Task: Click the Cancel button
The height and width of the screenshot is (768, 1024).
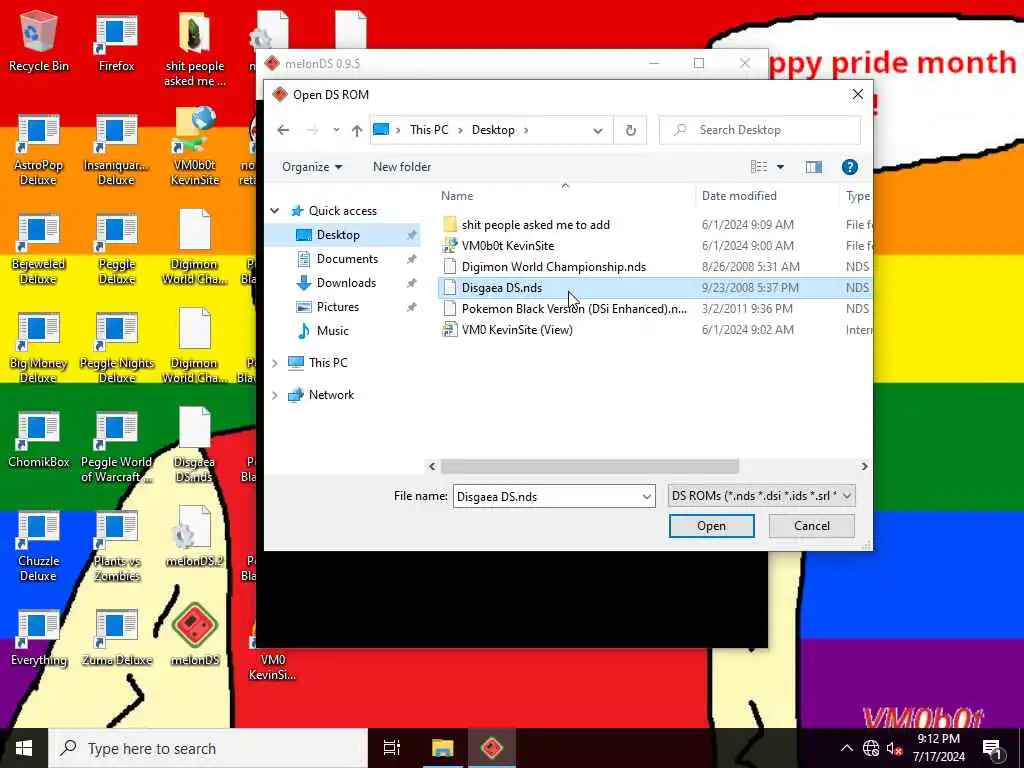Action: coord(812,526)
